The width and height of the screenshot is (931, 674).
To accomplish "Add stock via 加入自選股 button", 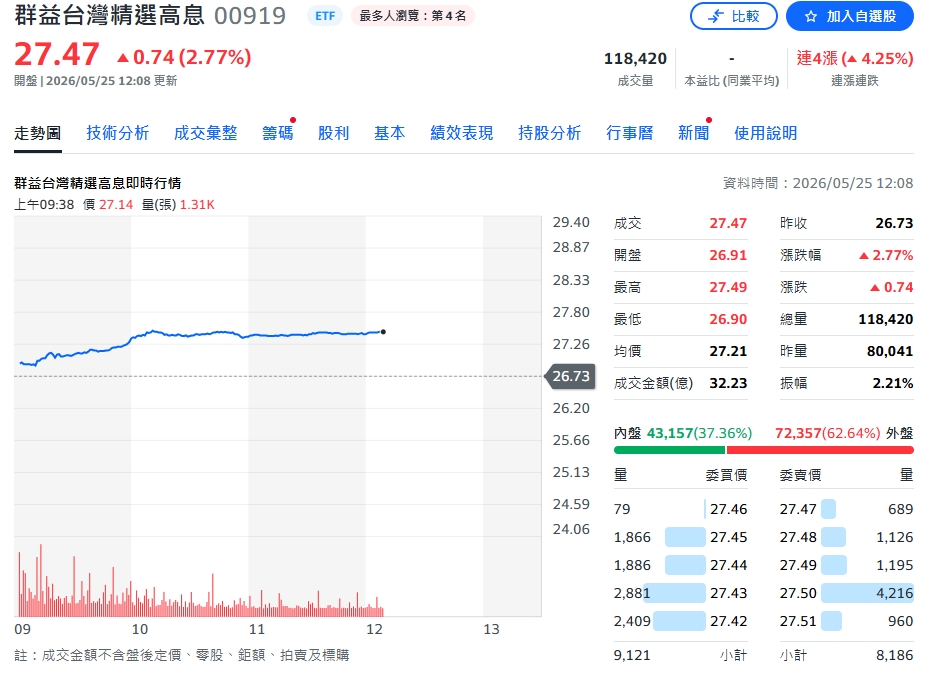I will coord(850,16).
